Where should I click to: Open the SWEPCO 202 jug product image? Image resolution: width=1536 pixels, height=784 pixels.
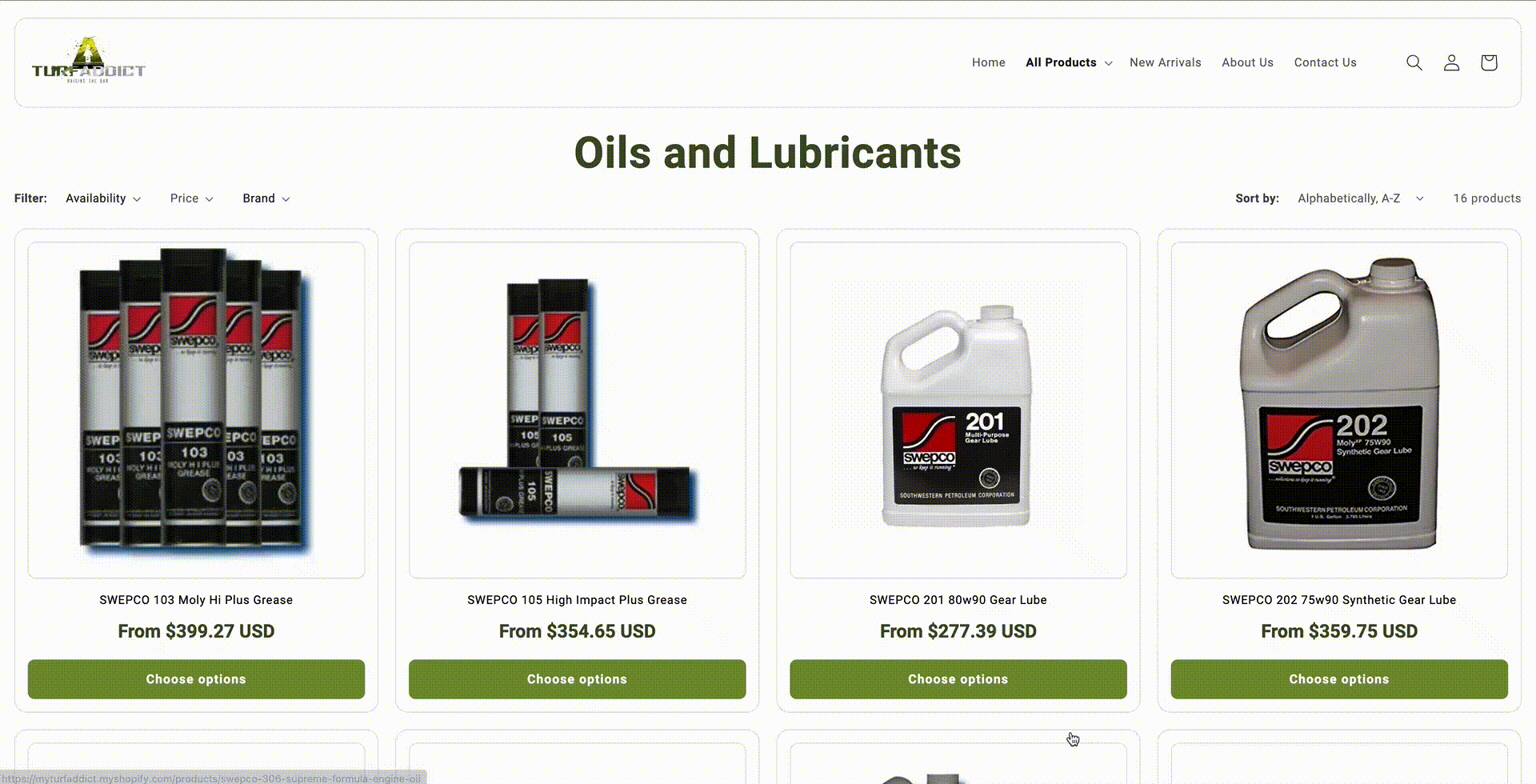pos(1339,410)
